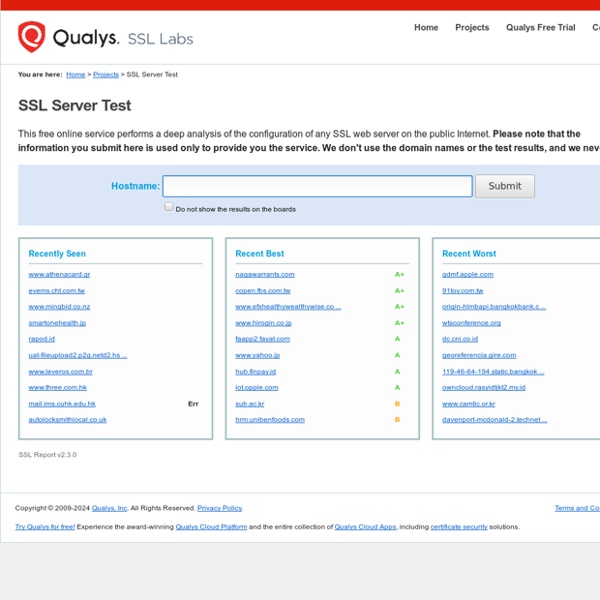Open the Projects navigation menu item
The height and width of the screenshot is (600, 600).
click(472, 28)
